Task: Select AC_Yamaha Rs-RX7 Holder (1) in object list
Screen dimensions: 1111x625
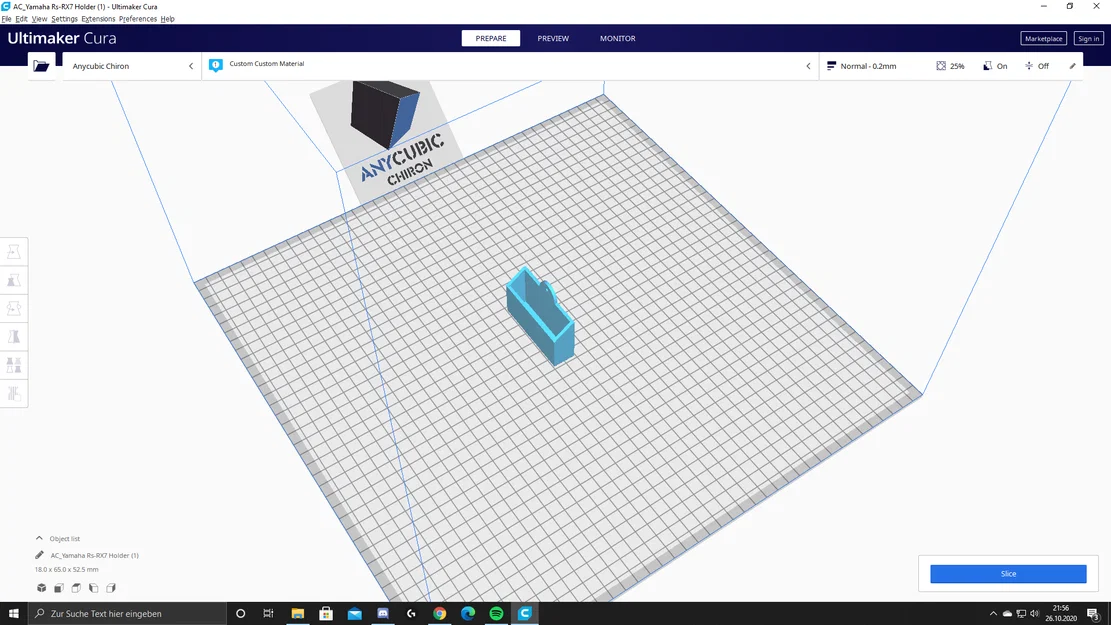Action: [94, 556]
